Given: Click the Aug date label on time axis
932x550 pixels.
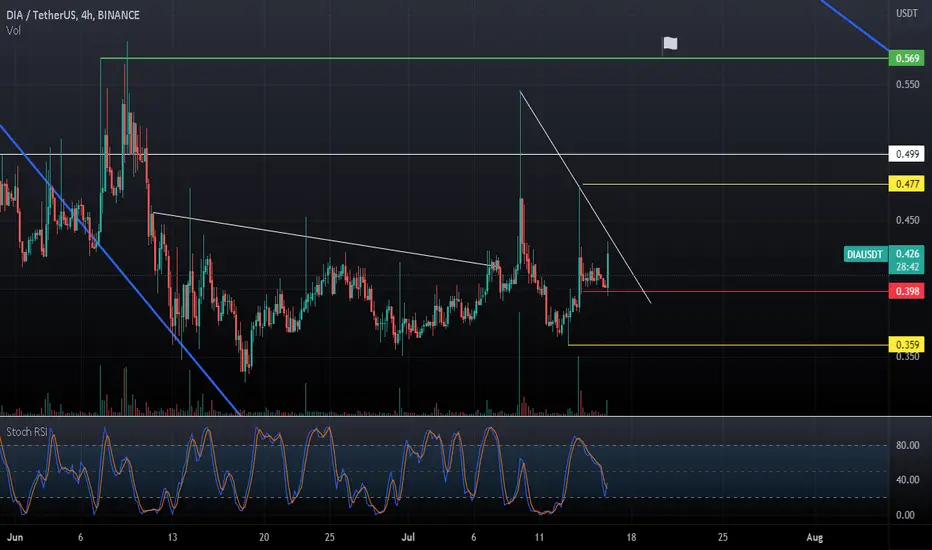Looking at the screenshot, I should (814, 538).
